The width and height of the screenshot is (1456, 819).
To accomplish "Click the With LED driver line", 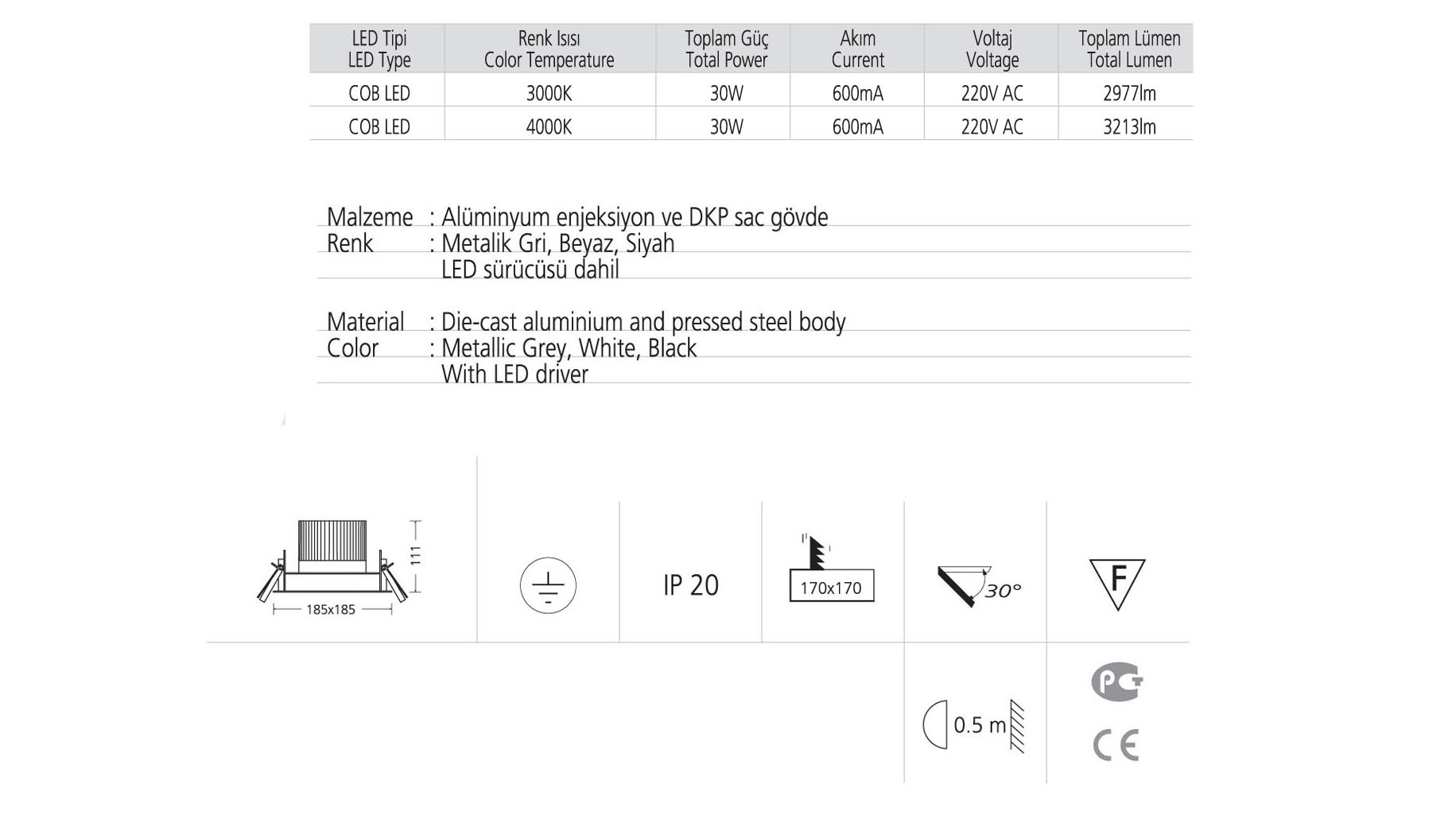I will pos(514,375).
